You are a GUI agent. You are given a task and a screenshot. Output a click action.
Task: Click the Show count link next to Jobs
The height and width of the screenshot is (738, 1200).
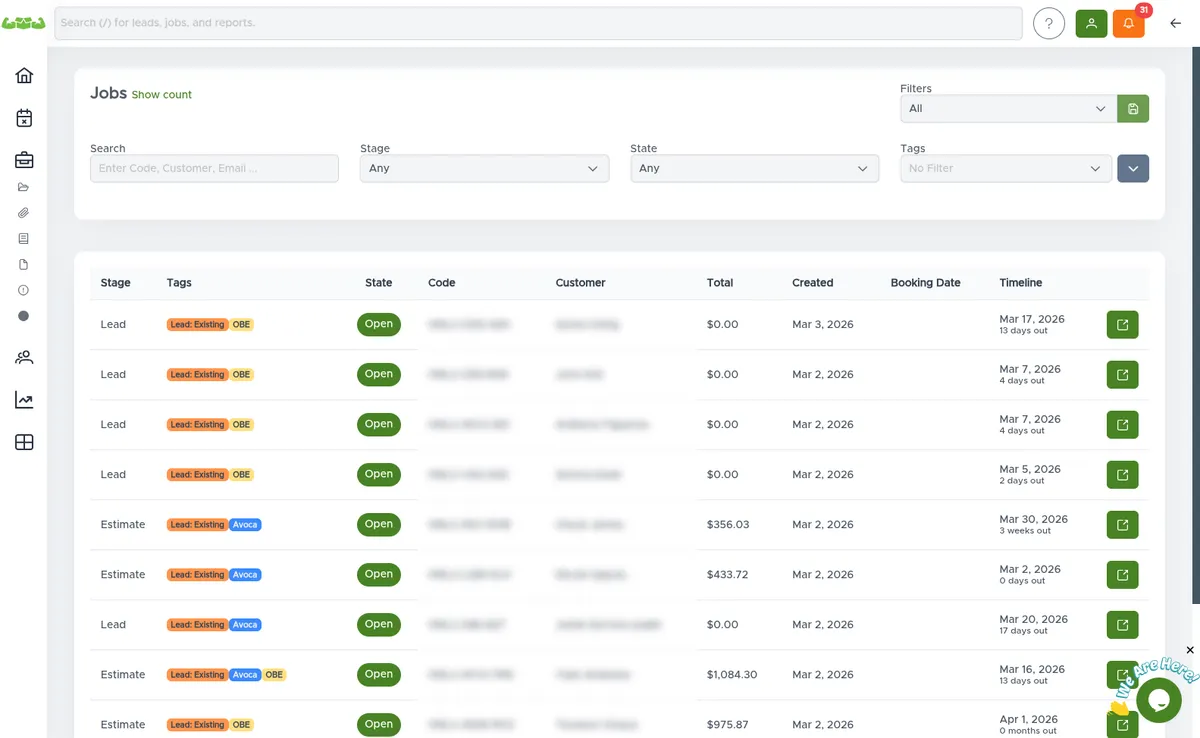click(161, 94)
